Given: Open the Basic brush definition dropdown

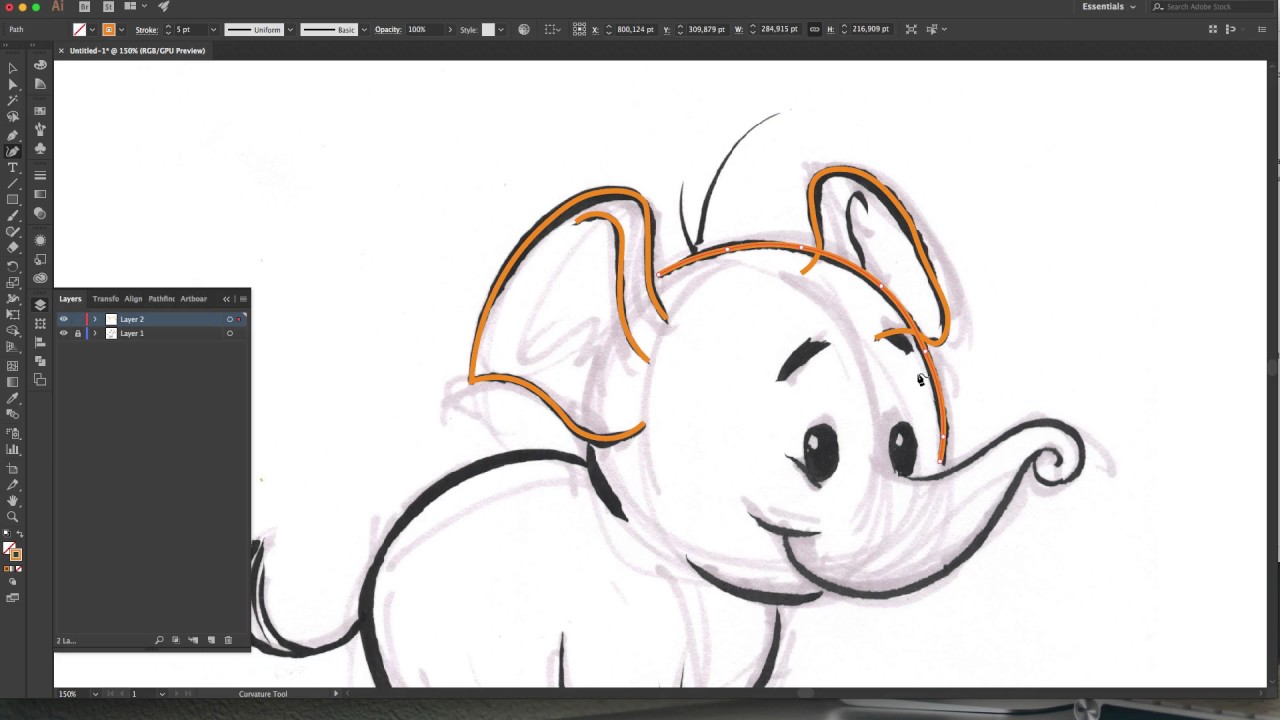Looking at the screenshot, I should pyautogui.click(x=363, y=29).
